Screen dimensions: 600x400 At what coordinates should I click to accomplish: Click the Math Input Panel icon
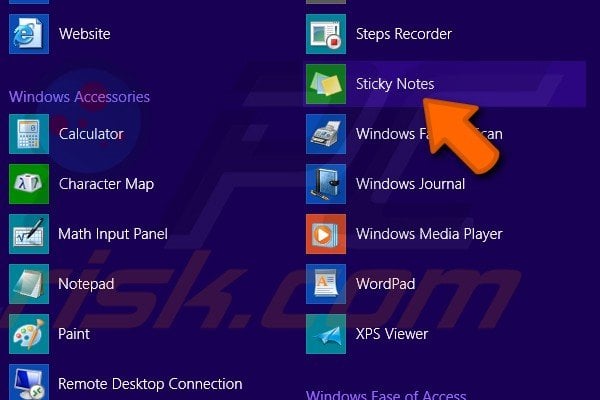pos(29,234)
